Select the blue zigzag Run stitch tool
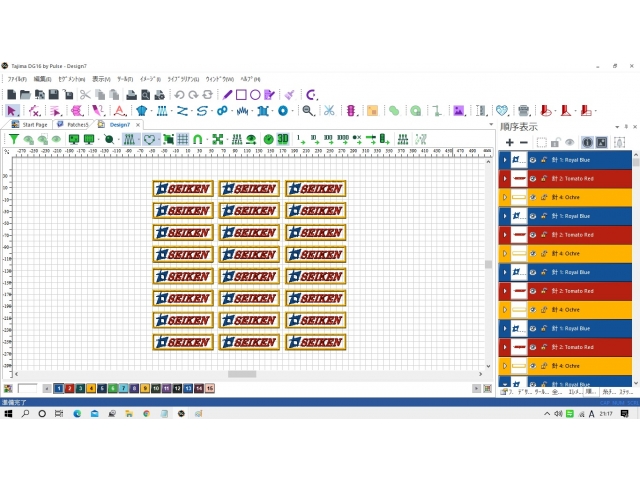The width and height of the screenshot is (640, 480). (x=182, y=111)
